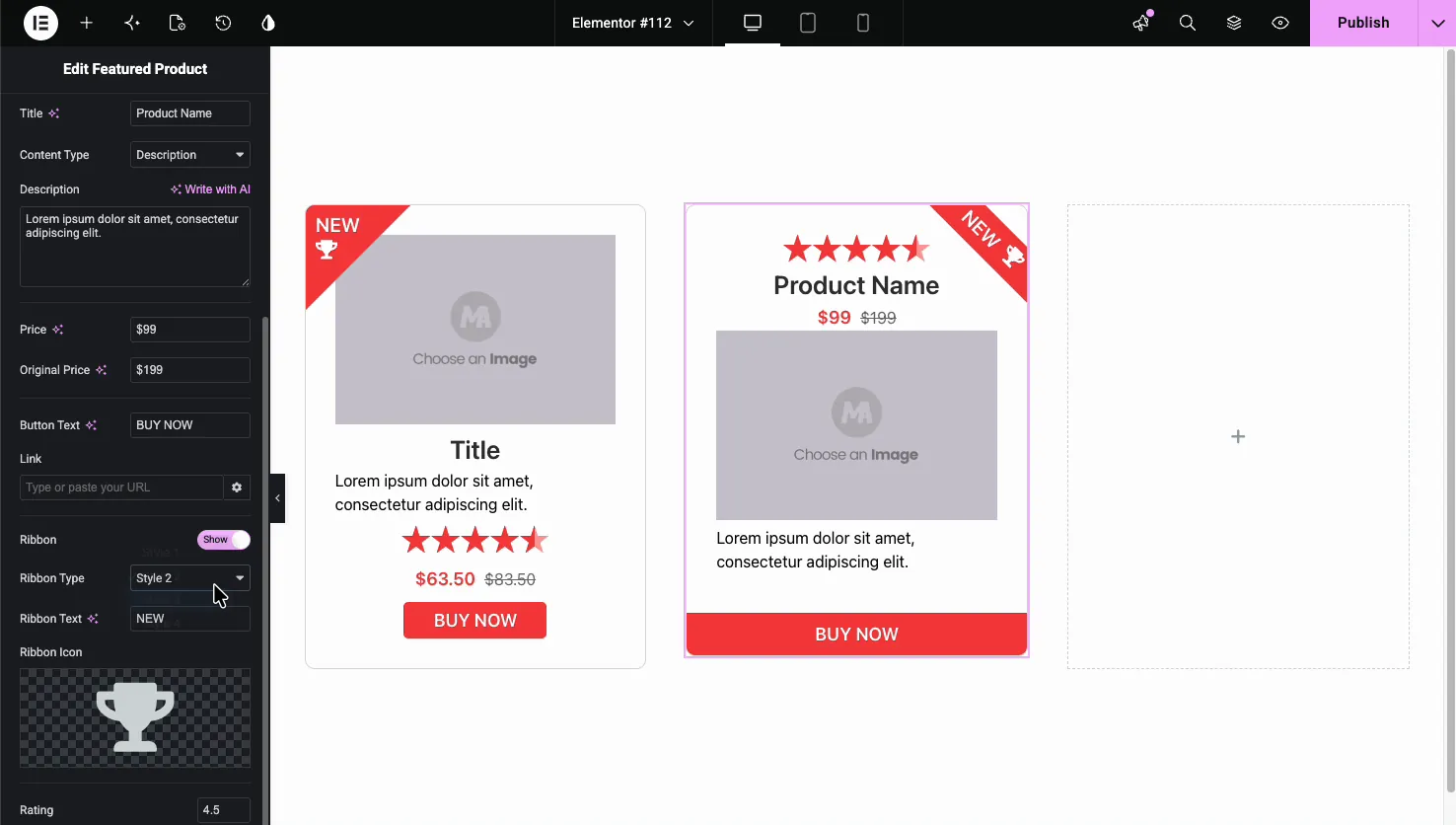This screenshot has width=1456, height=825.
Task: Click the Write with AI link
Action: tap(210, 189)
